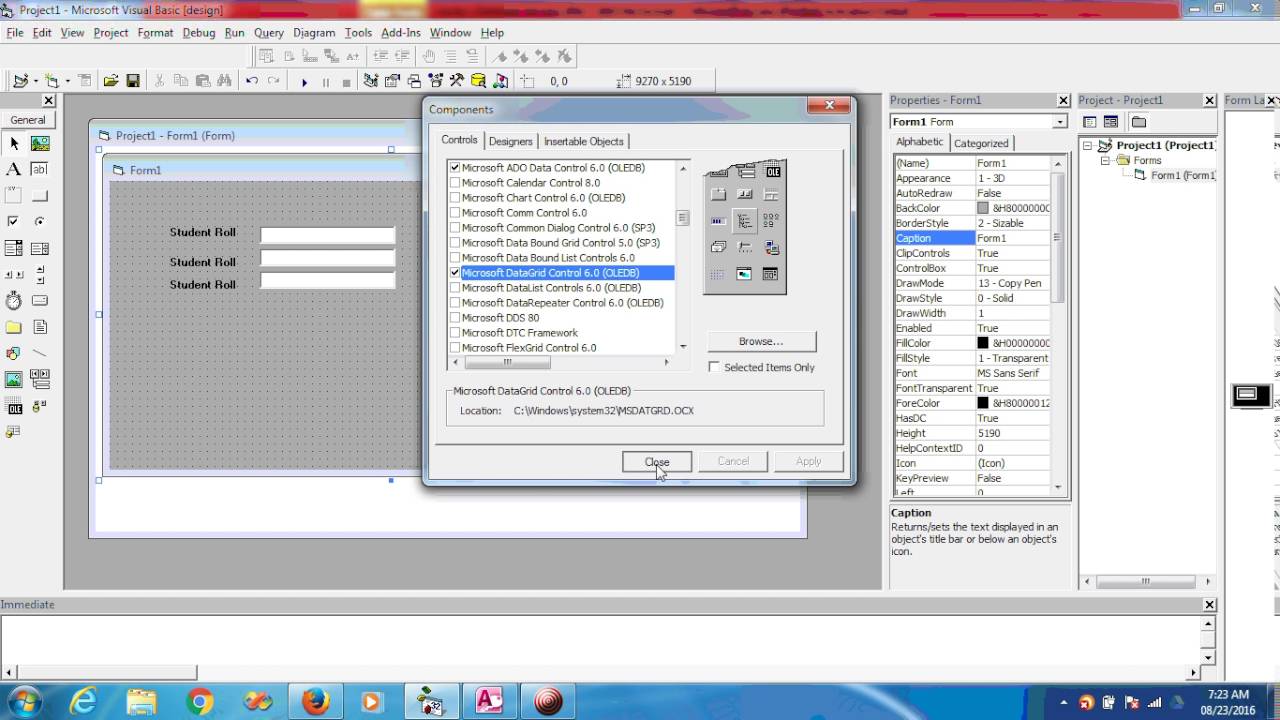Click the Save Project toolbar icon
This screenshot has height=720, width=1280.
point(133,81)
